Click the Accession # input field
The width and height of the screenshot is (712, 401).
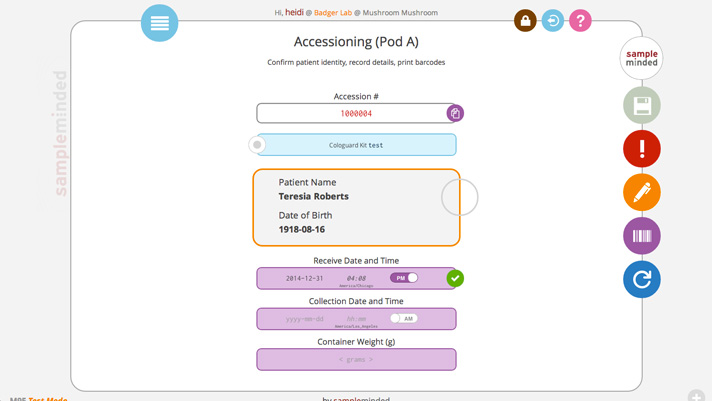pos(351,113)
